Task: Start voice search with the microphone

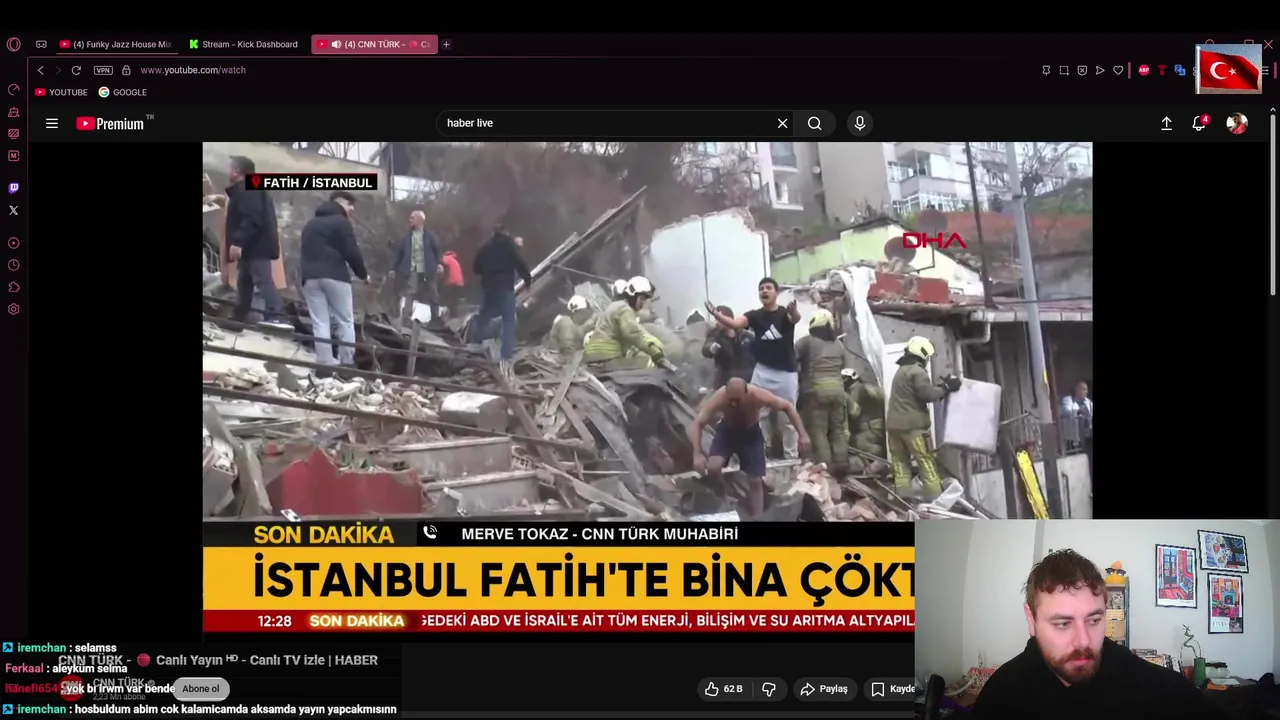Action: [859, 123]
